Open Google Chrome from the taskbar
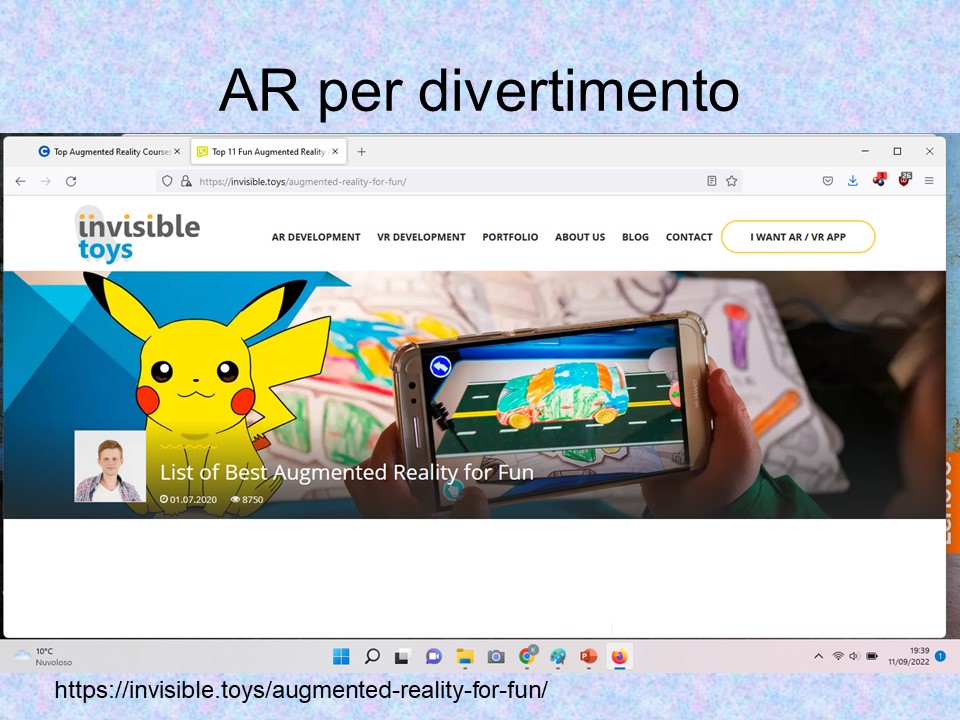Image resolution: width=960 pixels, height=720 pixels. click(x=527, y=656)
